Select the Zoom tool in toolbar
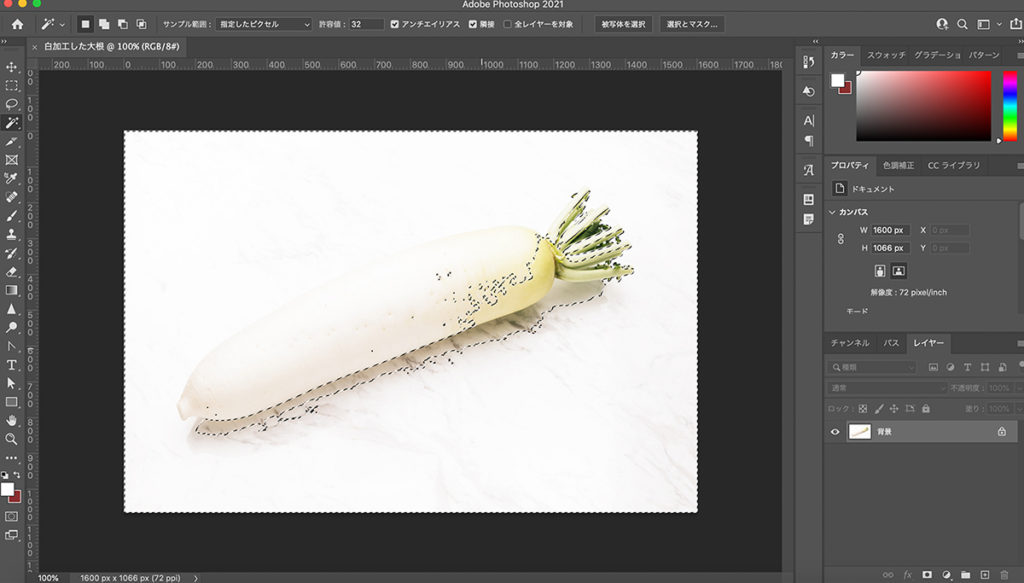The width and height of the screenshot is (1024, 583). tap(12, 439)
